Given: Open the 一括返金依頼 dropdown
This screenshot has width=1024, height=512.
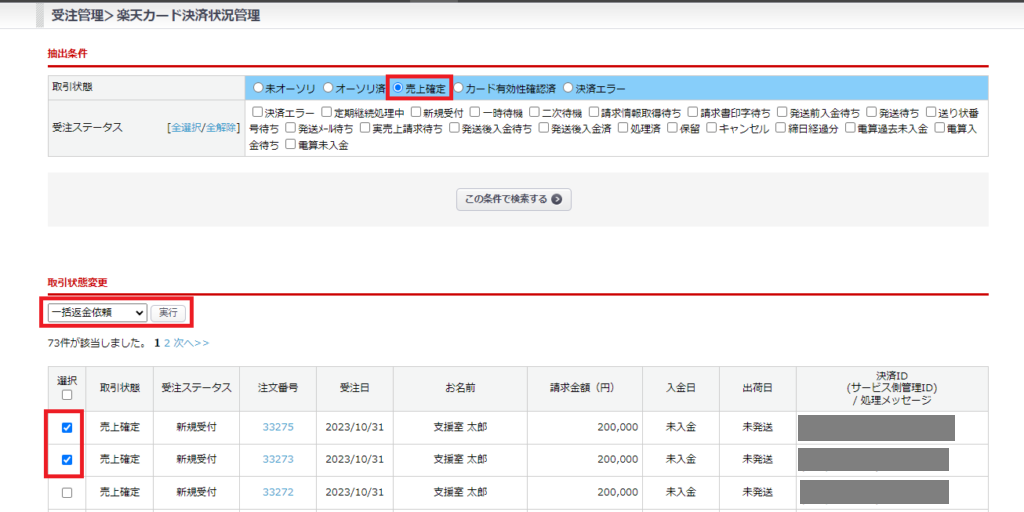Looking at the screenshot, I should click(97, 313).
